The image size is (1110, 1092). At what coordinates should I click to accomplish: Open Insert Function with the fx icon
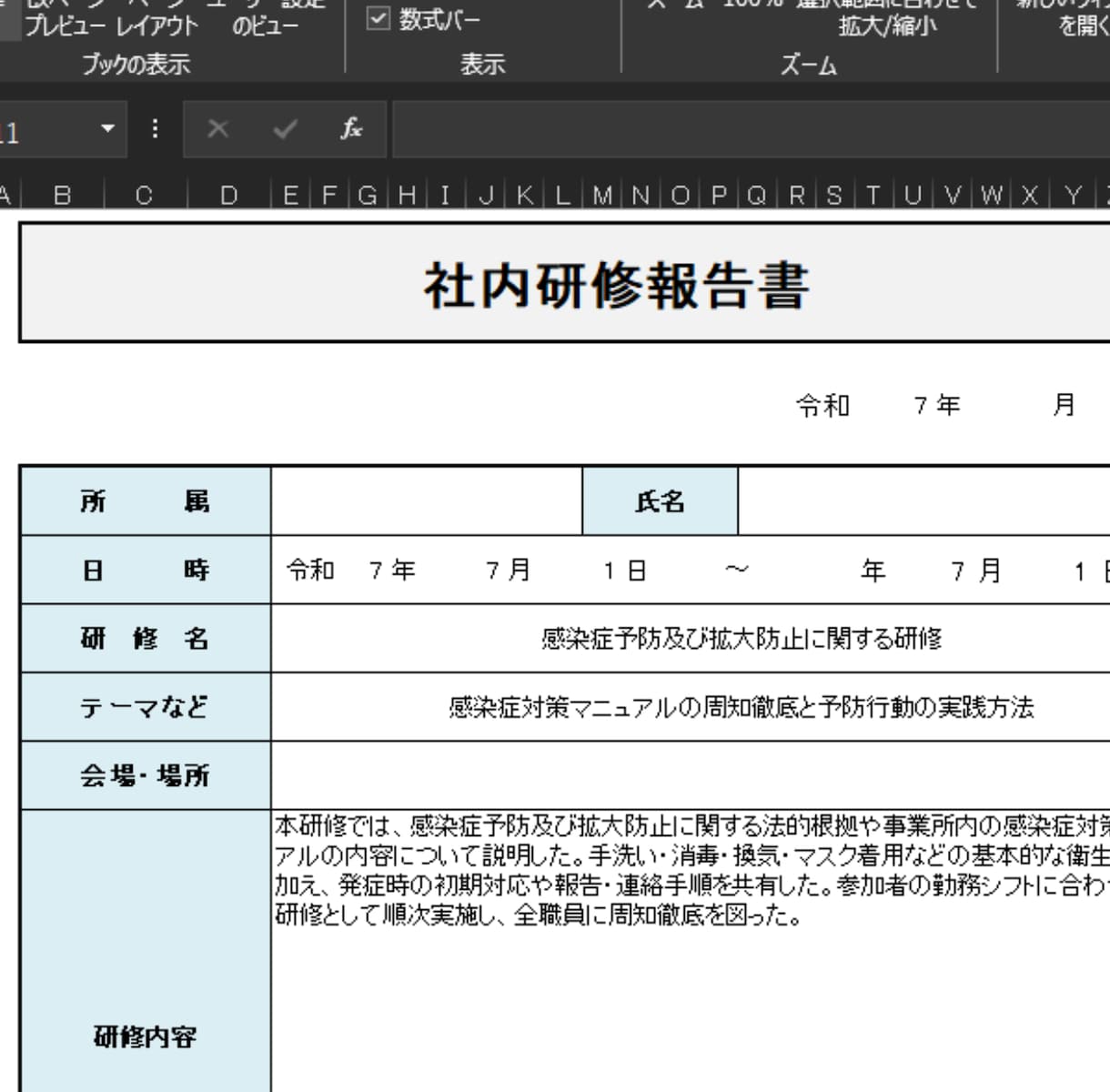pos(351,128)
